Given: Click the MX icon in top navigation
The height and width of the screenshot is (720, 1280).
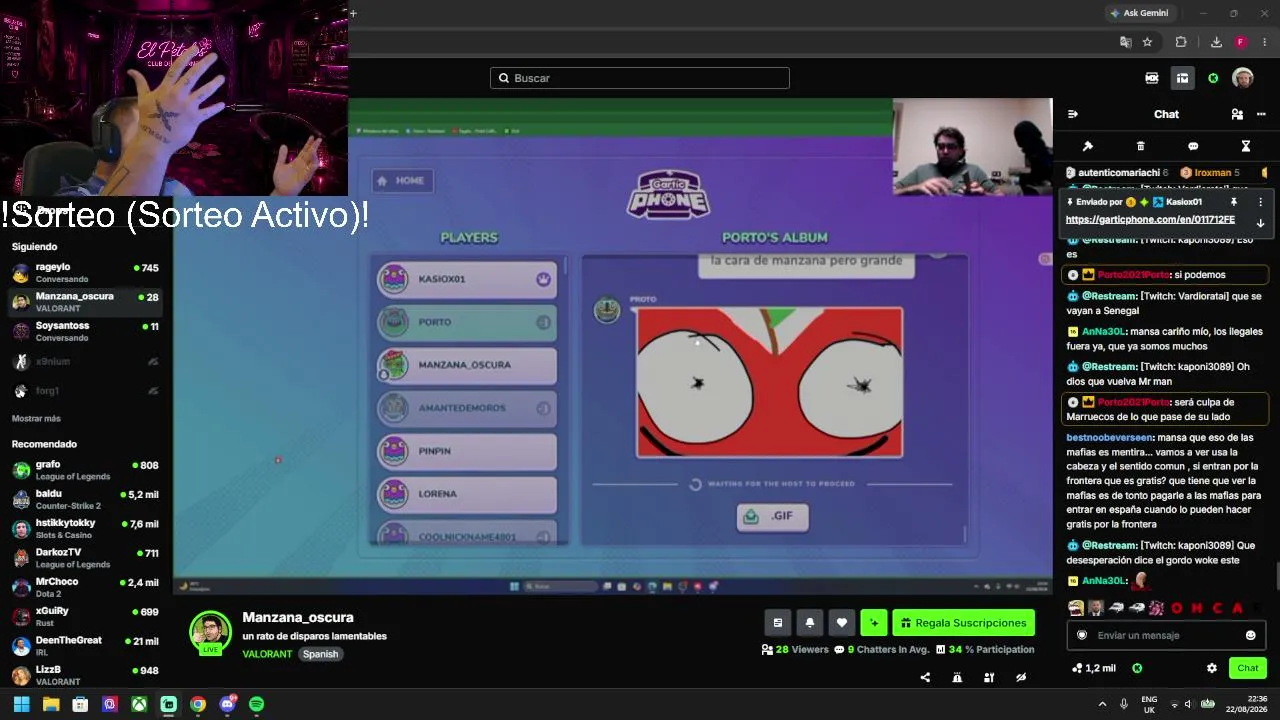Looking at the screenshot, I should click(1152, 78).
